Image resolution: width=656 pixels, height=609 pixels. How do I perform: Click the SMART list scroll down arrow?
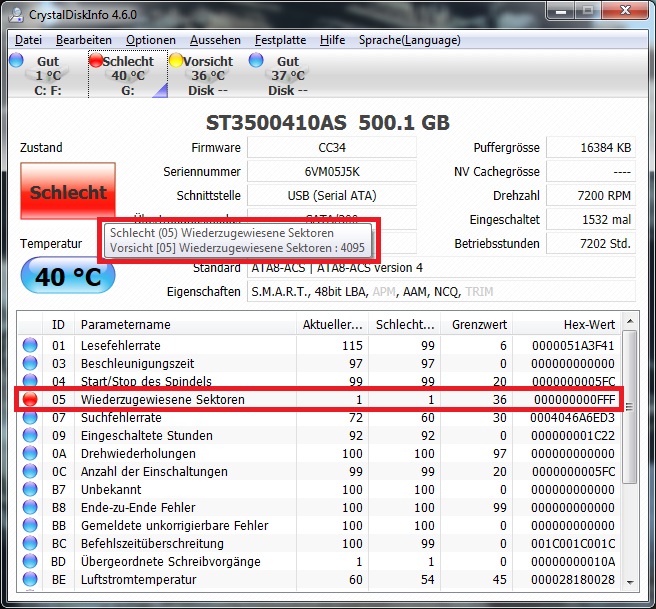tap(630, 583)
